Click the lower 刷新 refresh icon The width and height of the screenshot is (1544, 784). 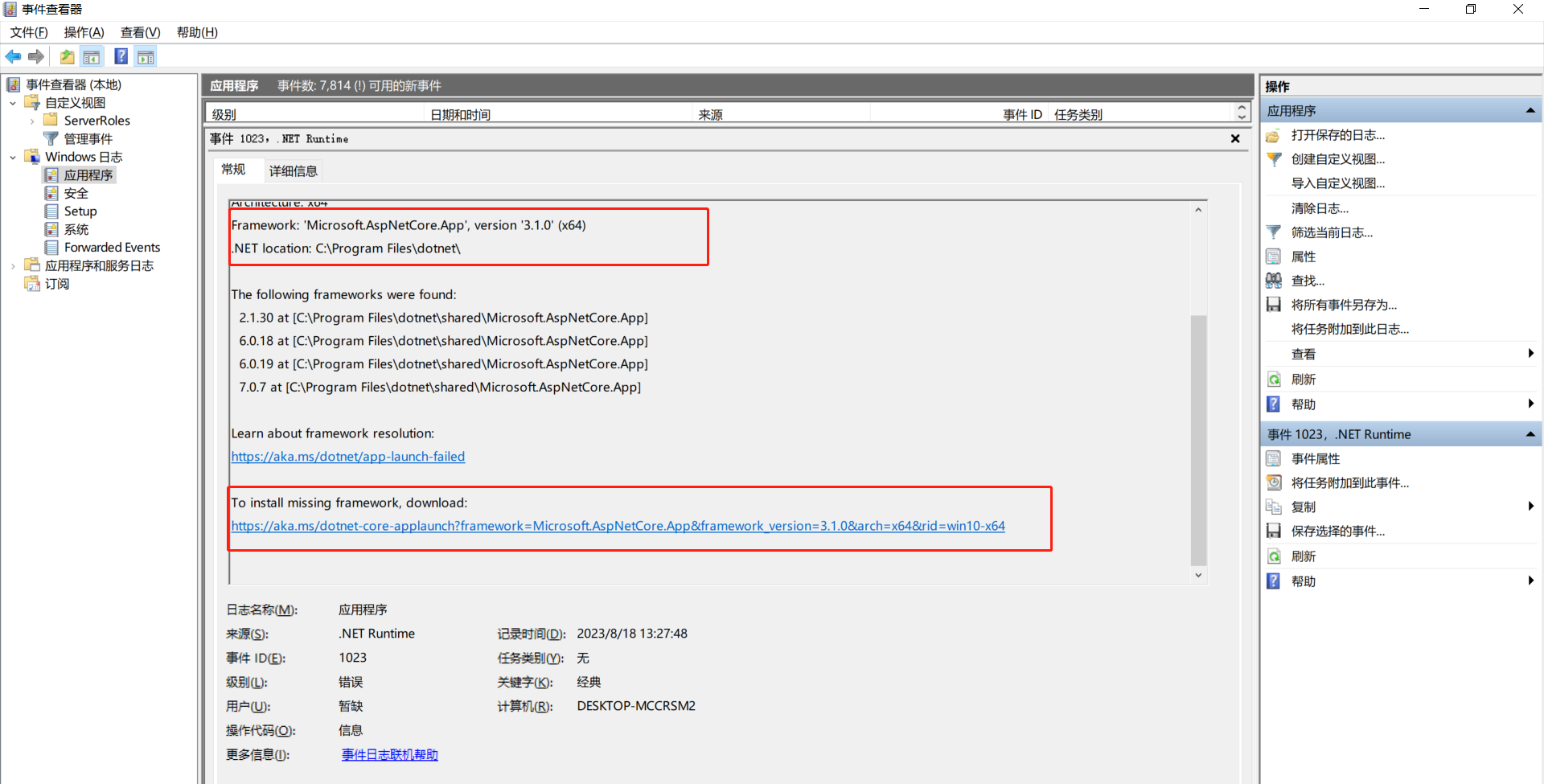[1274, 556]
